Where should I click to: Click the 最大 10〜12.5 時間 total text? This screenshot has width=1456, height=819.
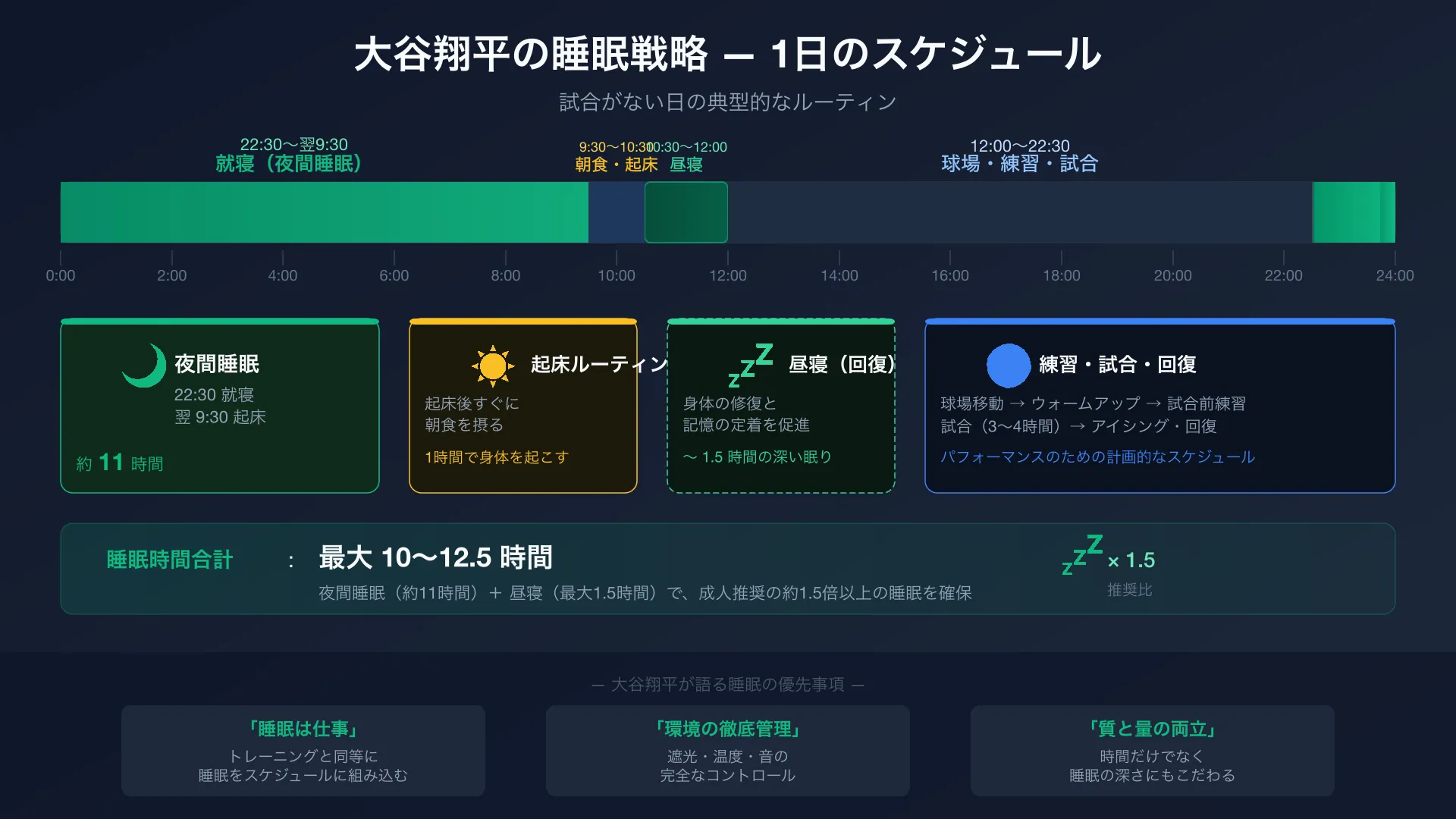[435, 558]
